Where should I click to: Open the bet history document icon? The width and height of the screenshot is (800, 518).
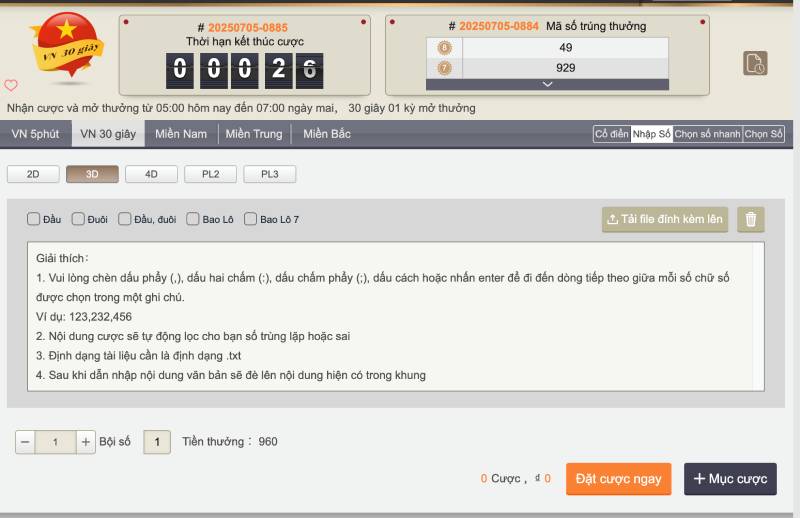[755, 63]
